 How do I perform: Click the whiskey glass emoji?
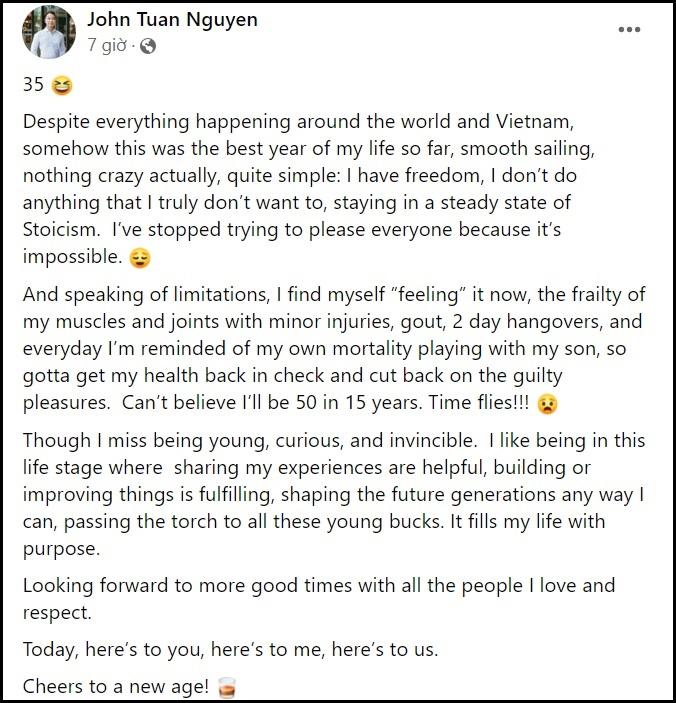pyautogui.click(x=227, y=689)
